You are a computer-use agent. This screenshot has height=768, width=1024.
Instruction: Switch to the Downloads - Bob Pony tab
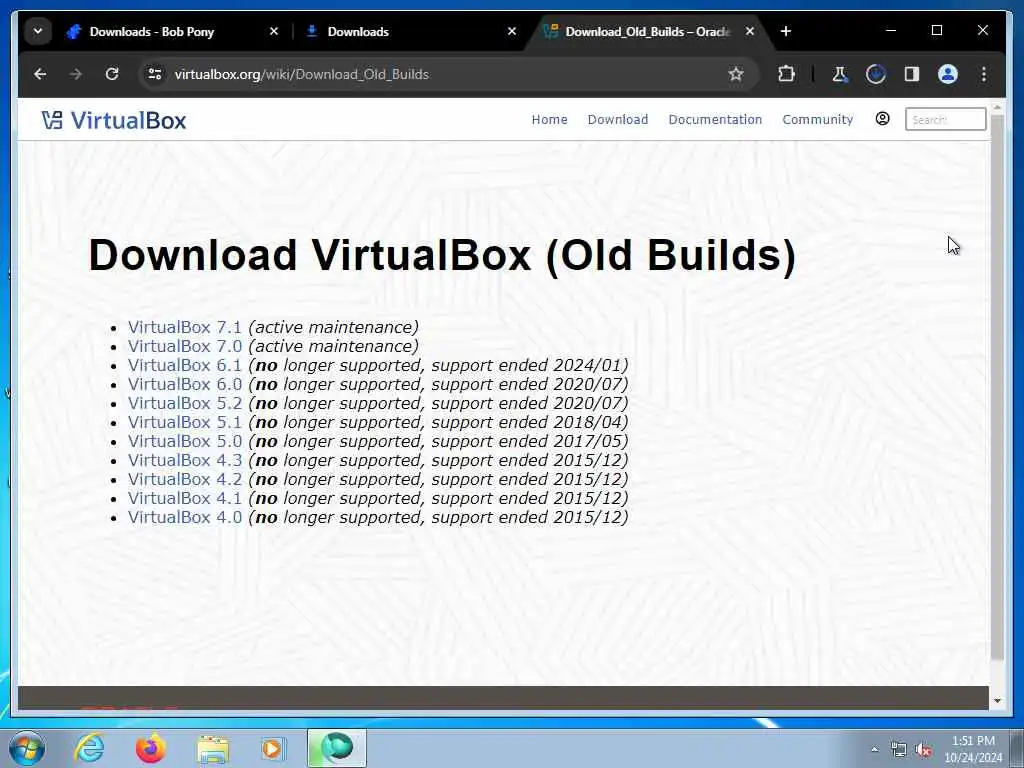point(173,31)
